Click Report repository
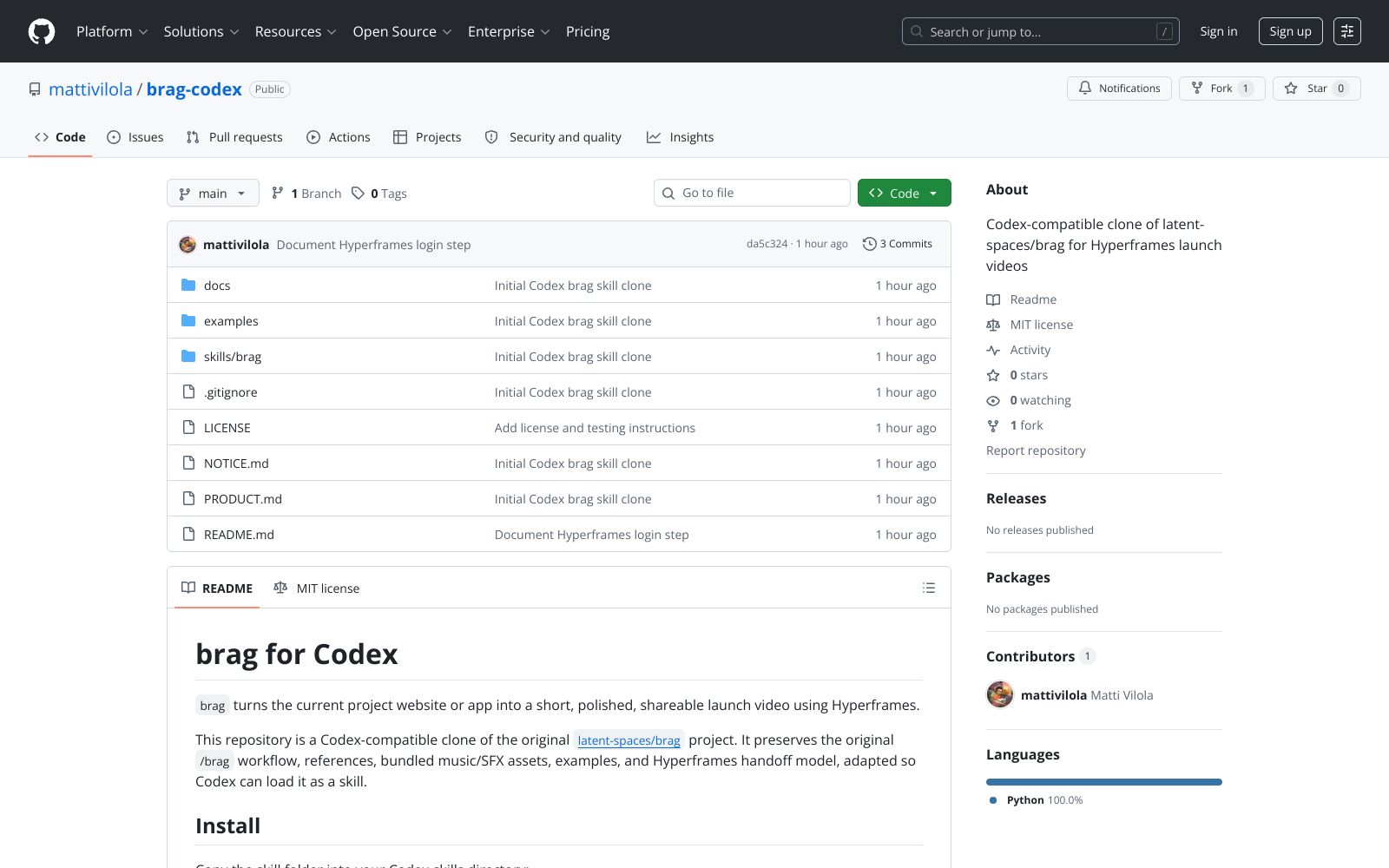The image size is (1389, 868). click(x=1036, y=450)
